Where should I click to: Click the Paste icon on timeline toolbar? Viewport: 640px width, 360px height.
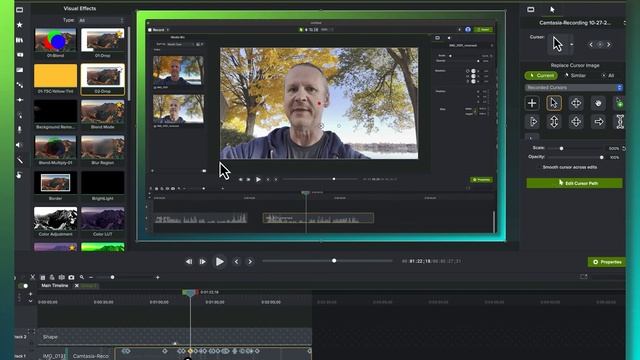click(52, 277)
